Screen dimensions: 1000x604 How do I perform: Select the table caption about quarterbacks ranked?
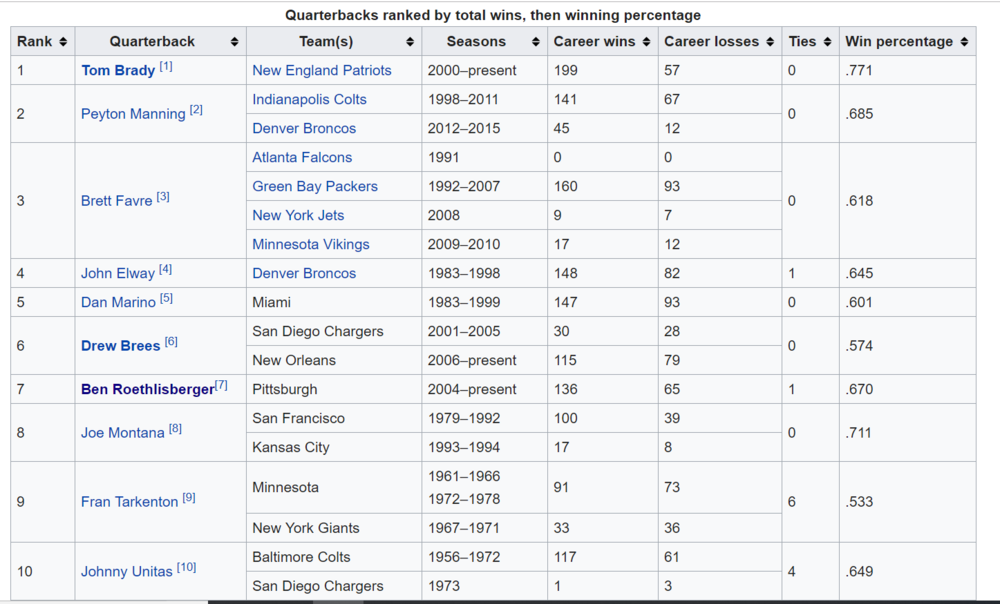tap(493, 15)
